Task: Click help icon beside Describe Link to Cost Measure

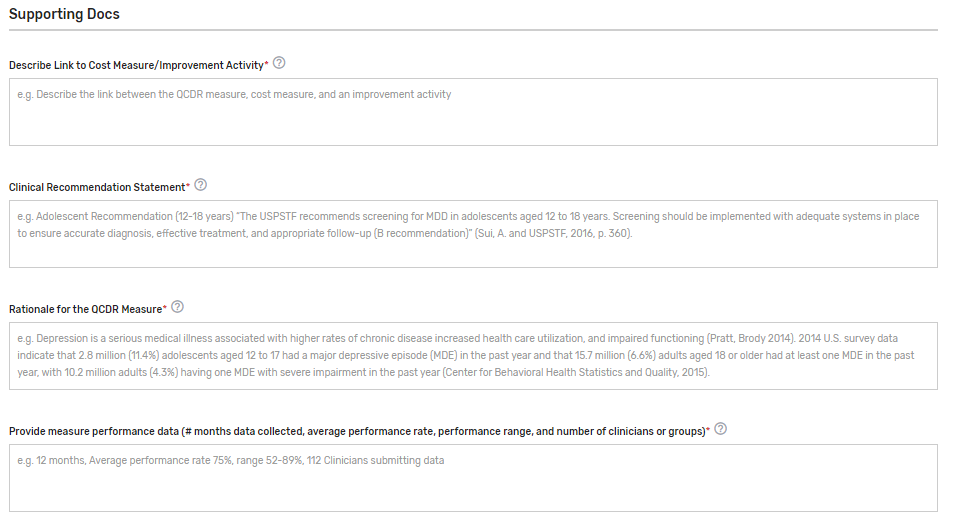Action: point(279,63)
